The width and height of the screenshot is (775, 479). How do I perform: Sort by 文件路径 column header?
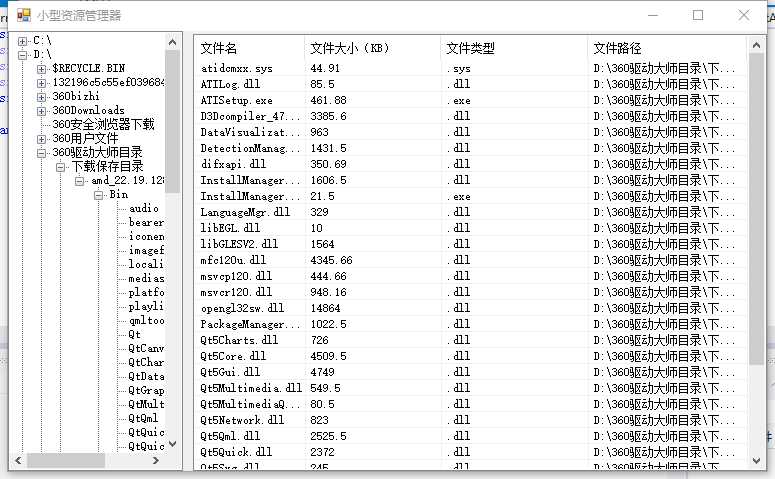tap(667, 48)
